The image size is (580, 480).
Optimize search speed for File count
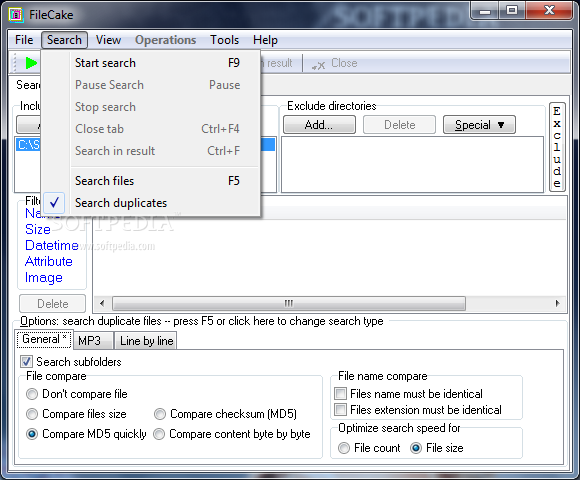tap(344, 448)
